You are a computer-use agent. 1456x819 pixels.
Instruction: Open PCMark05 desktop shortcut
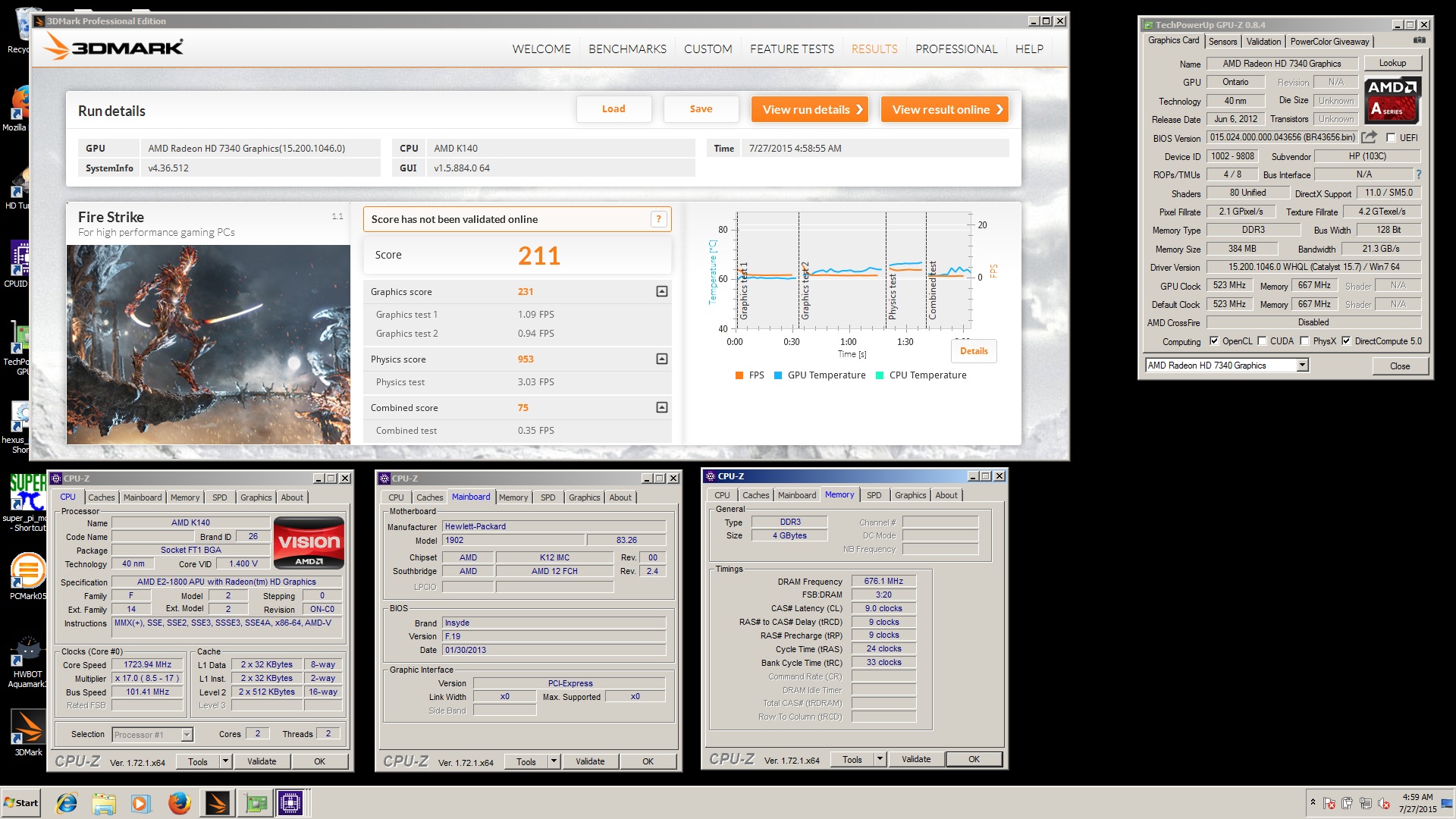click(x=28, y=576)
